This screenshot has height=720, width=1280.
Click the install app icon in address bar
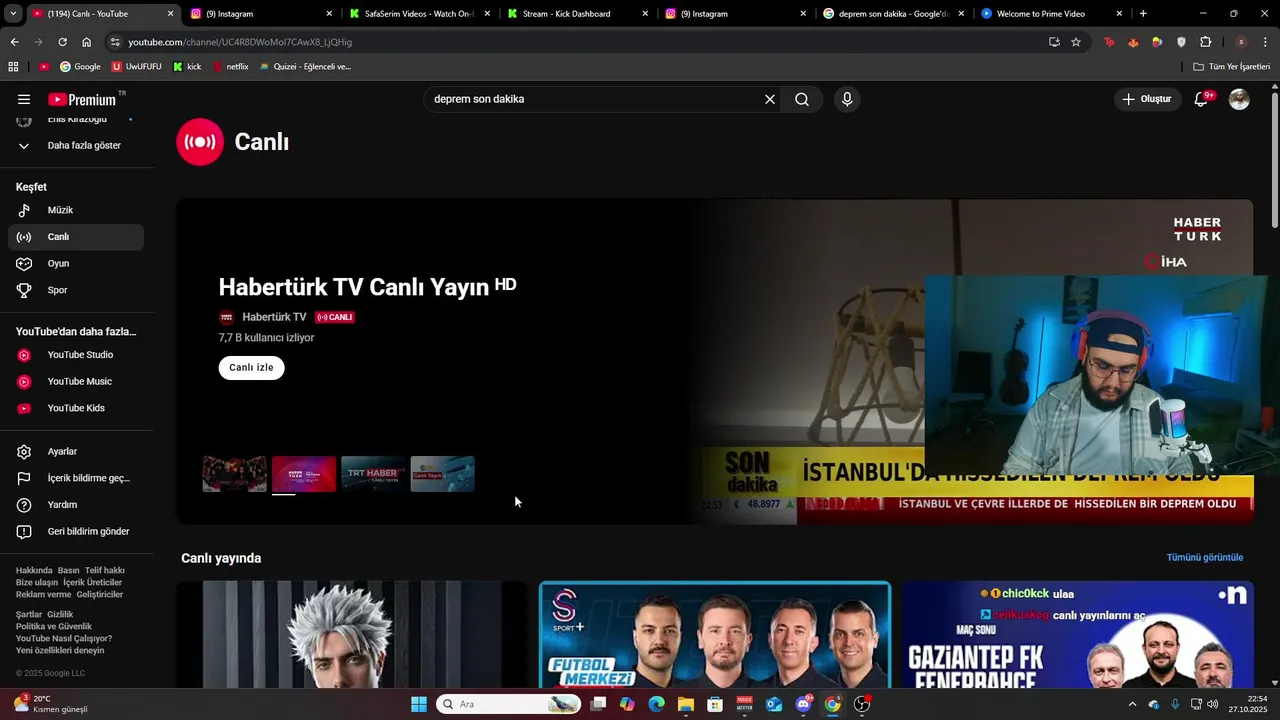tap(1054, 42)
